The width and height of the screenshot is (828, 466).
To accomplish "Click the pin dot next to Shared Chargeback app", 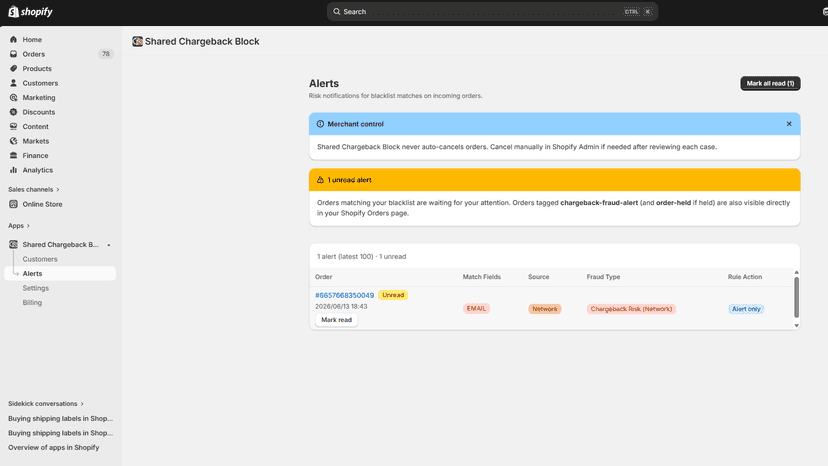I will 109,245.
